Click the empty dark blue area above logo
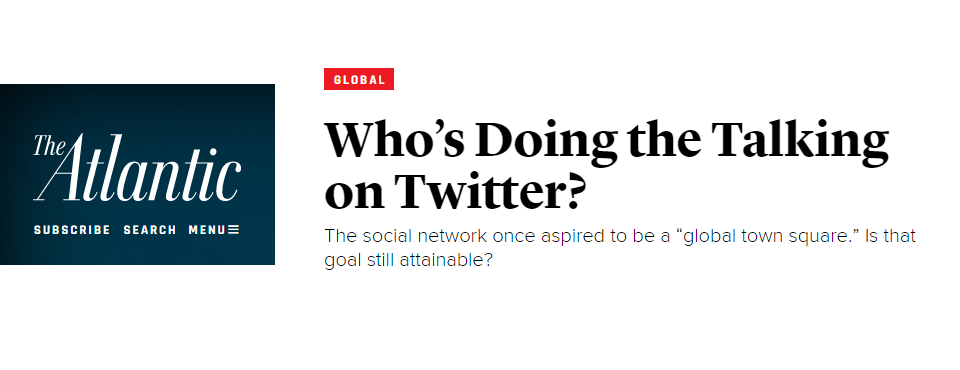The image size is (960, 370). point(137,105)
